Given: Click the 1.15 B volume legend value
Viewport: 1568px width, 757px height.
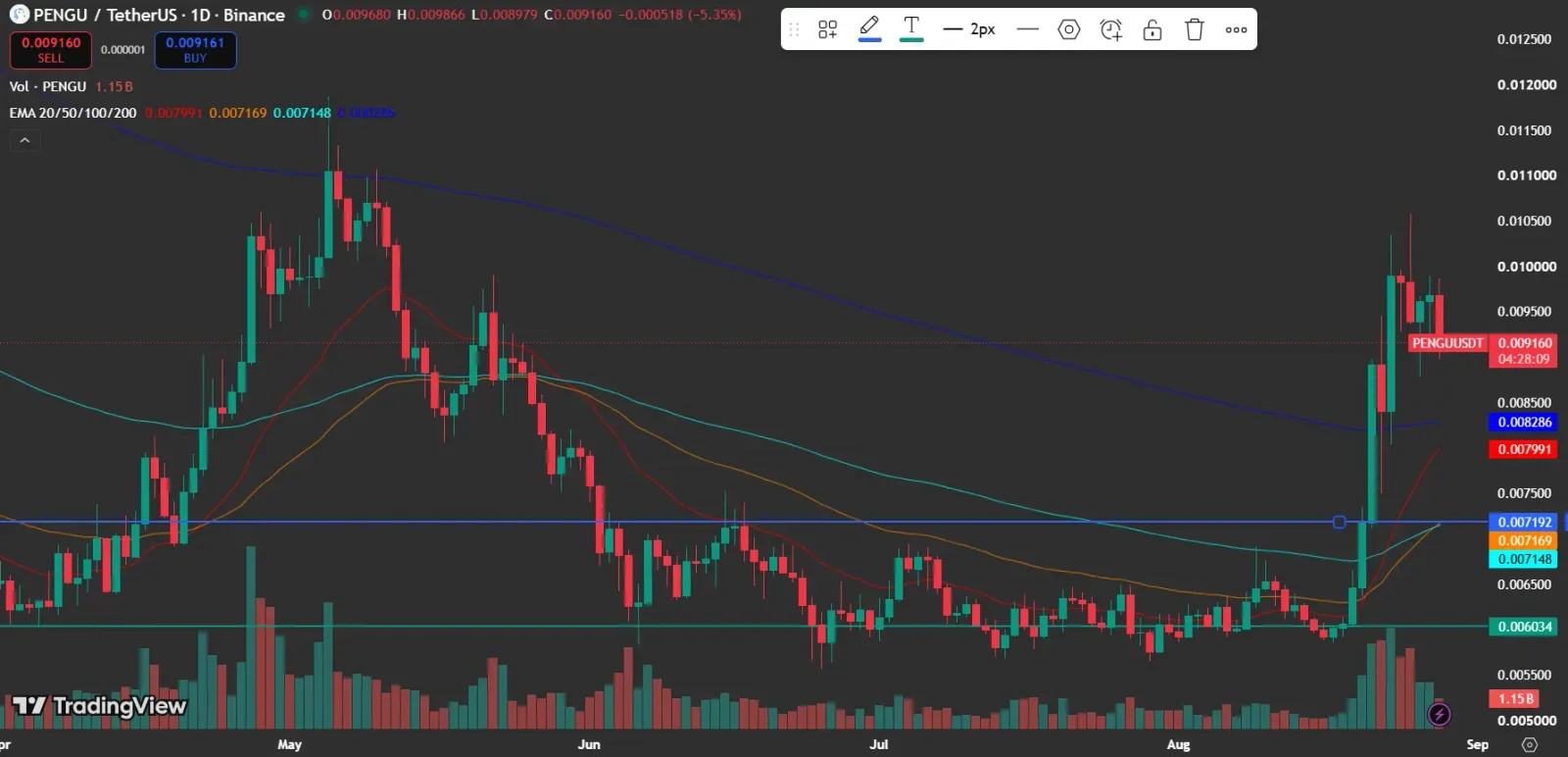Looking at the screenshot, I should 114,86.
